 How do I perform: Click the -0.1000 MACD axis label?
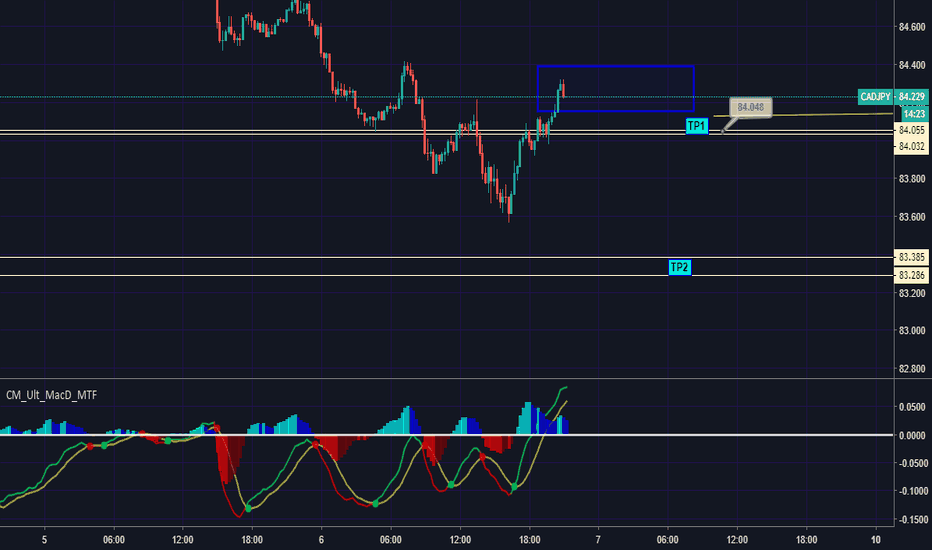(912, 491)
